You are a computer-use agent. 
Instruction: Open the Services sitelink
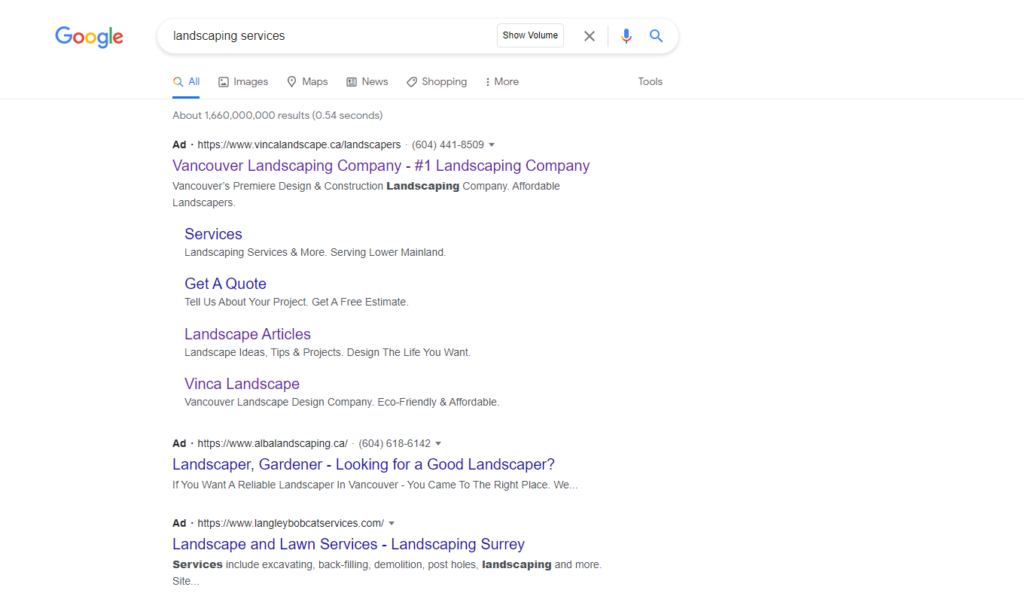213,234
